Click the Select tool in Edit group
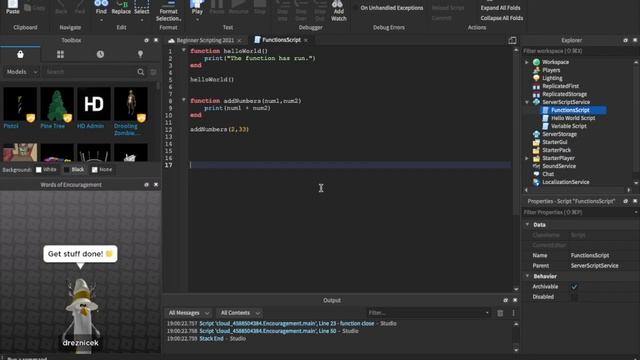640x360 pixels. [142, 8]
